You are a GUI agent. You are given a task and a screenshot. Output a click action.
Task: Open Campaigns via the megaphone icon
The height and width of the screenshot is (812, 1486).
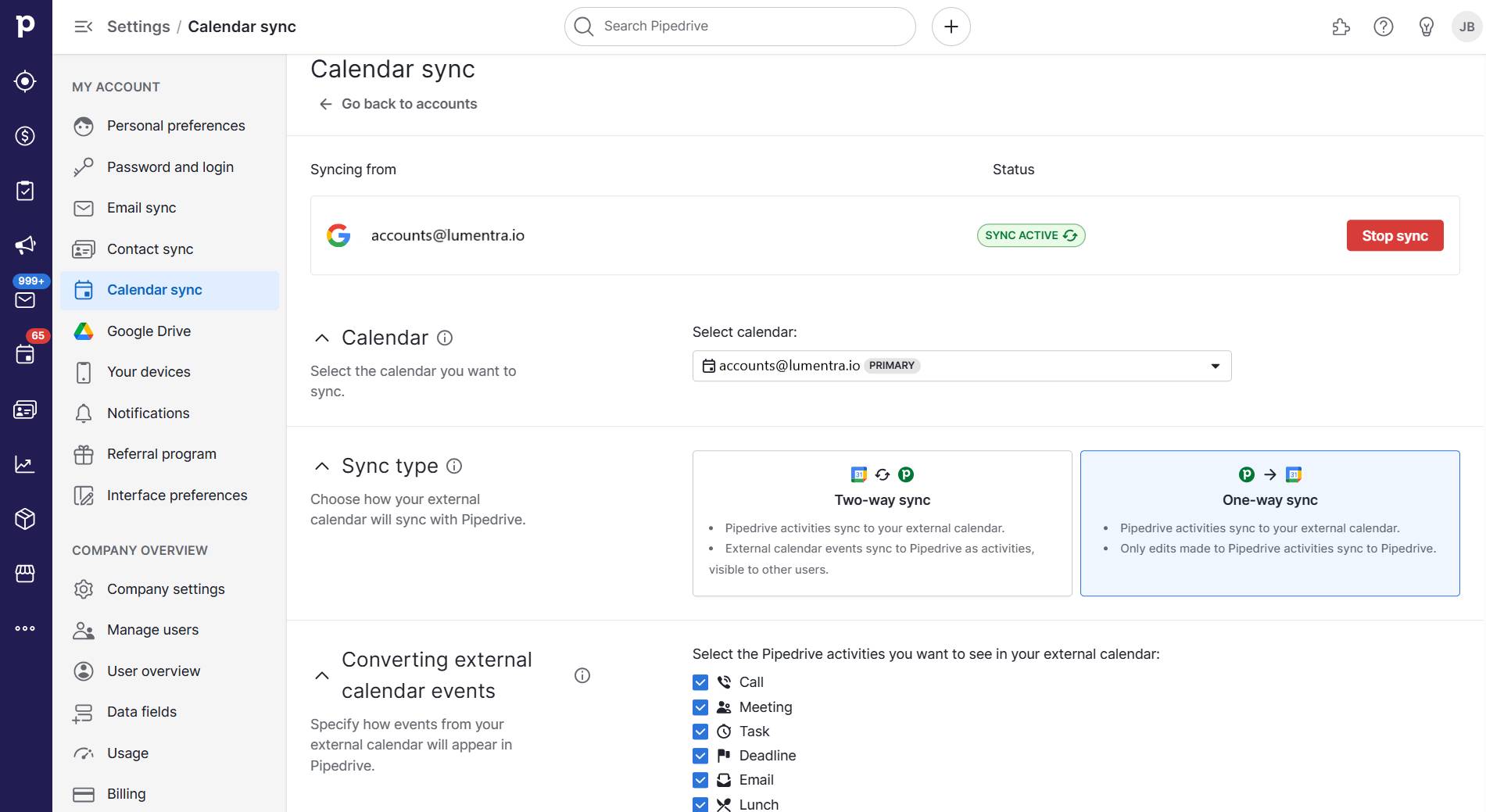coord(25,244)
